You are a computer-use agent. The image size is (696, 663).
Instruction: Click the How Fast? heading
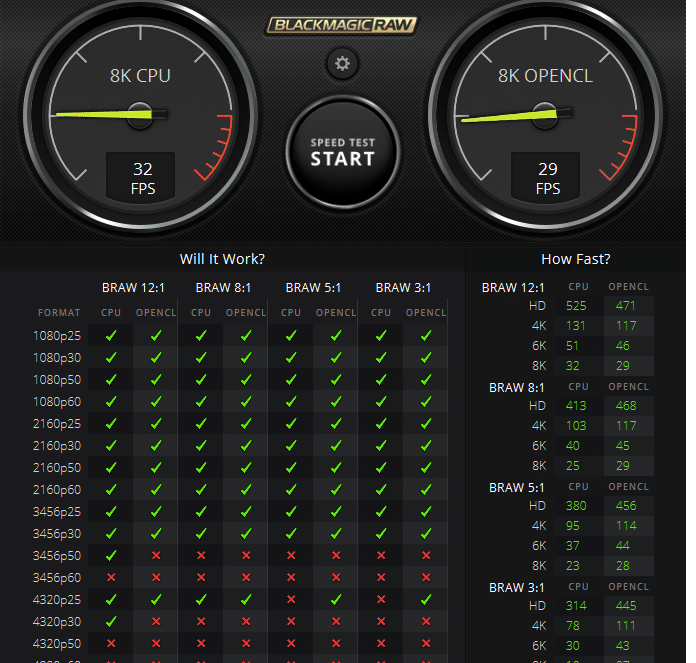tap(576, 259)
